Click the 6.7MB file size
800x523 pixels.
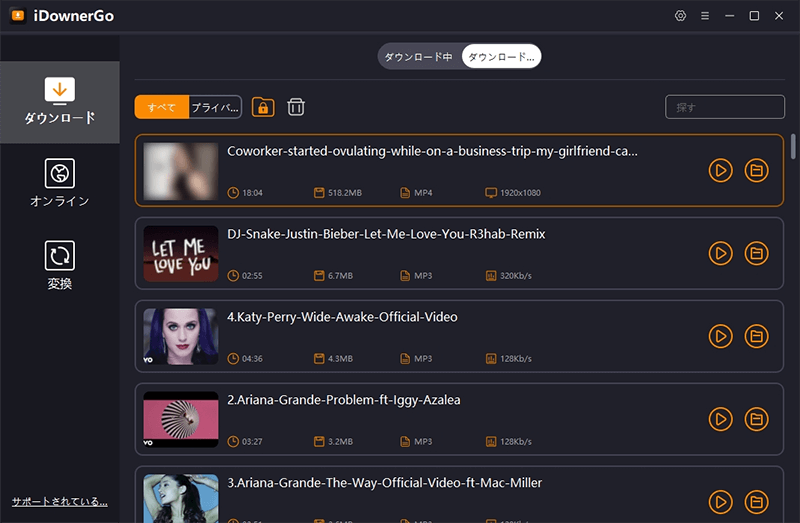[340, 276]
